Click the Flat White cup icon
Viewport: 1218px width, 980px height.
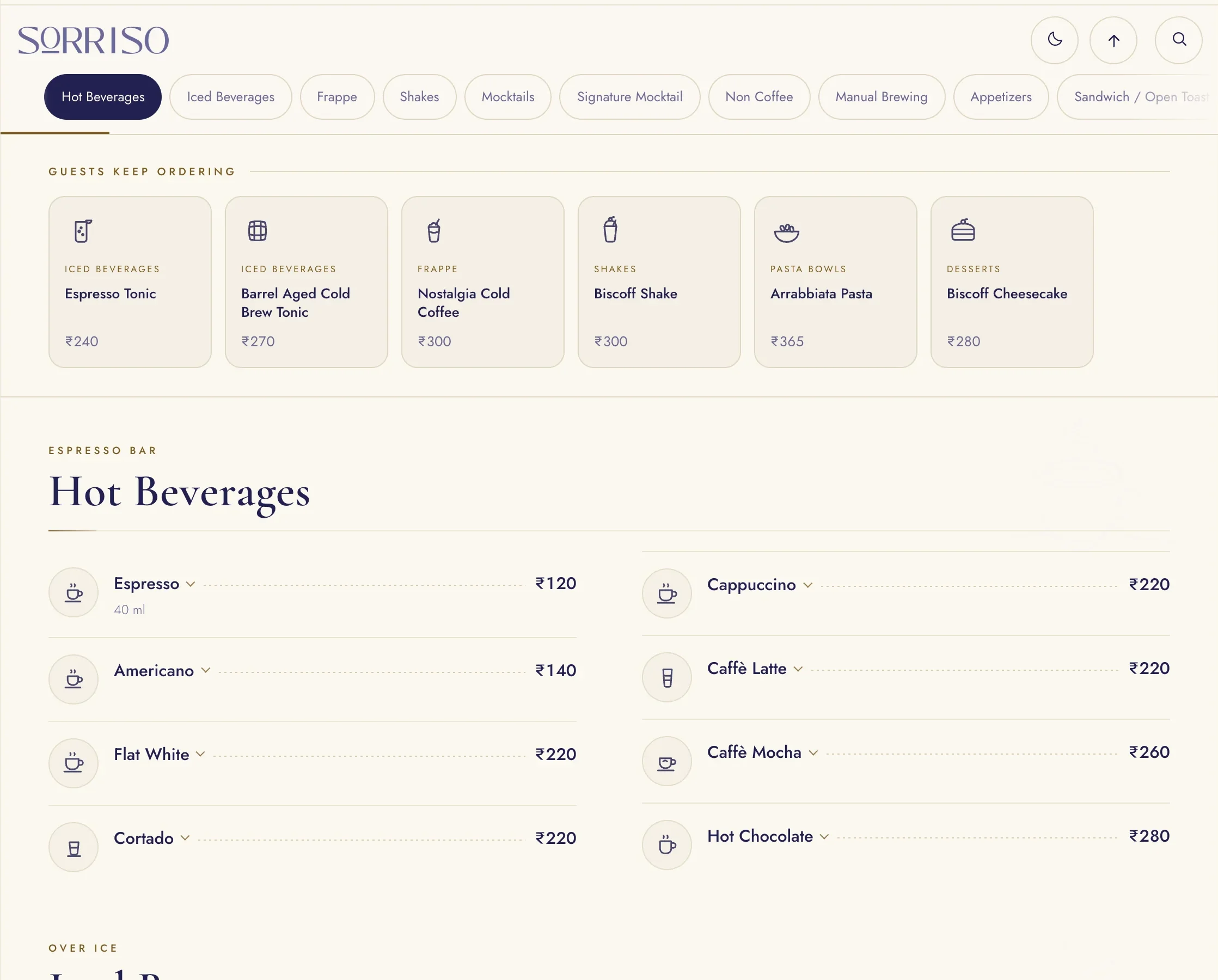[x=74, y=763]
